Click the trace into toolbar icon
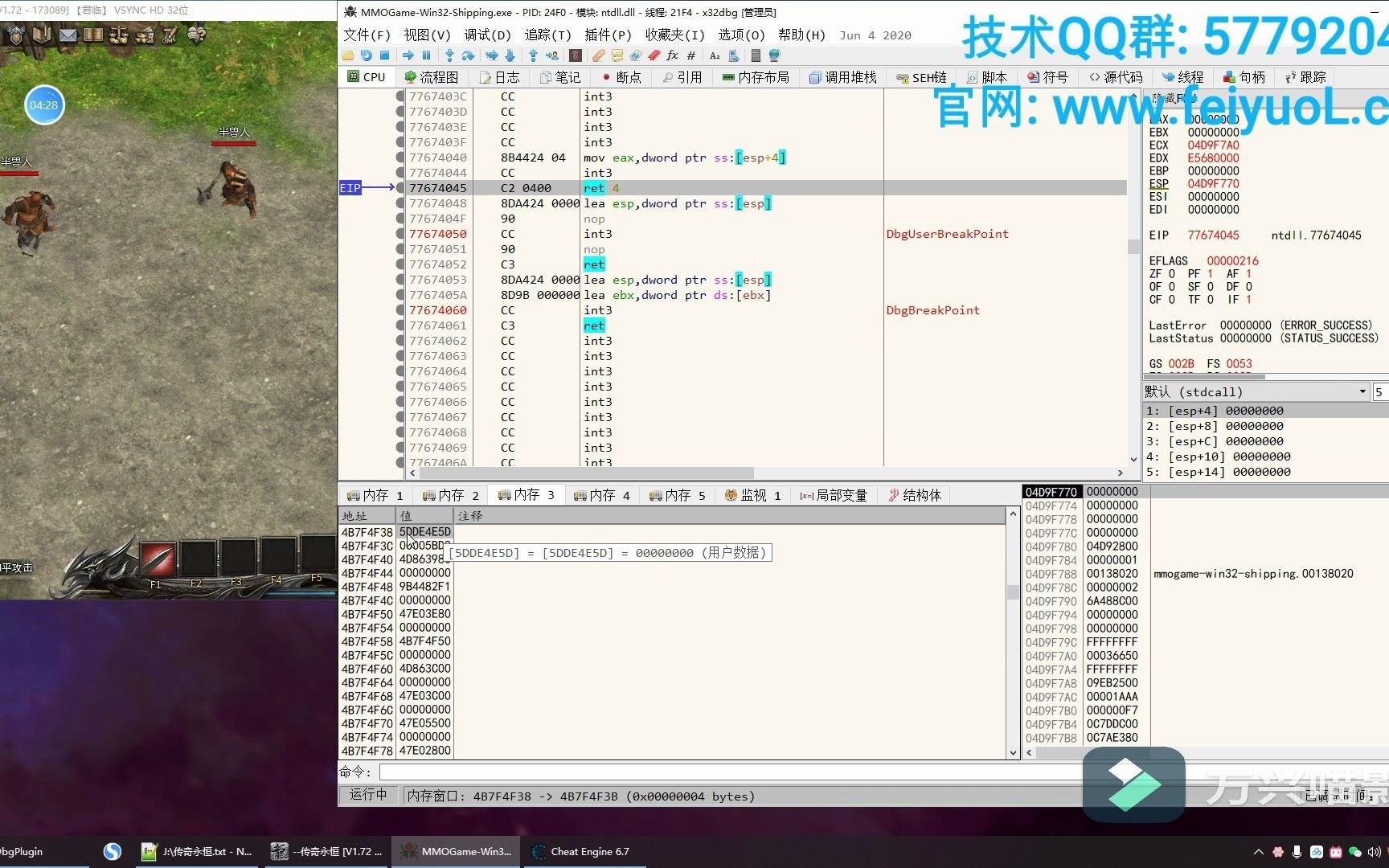1389x868 pixels. pos(491,55)
